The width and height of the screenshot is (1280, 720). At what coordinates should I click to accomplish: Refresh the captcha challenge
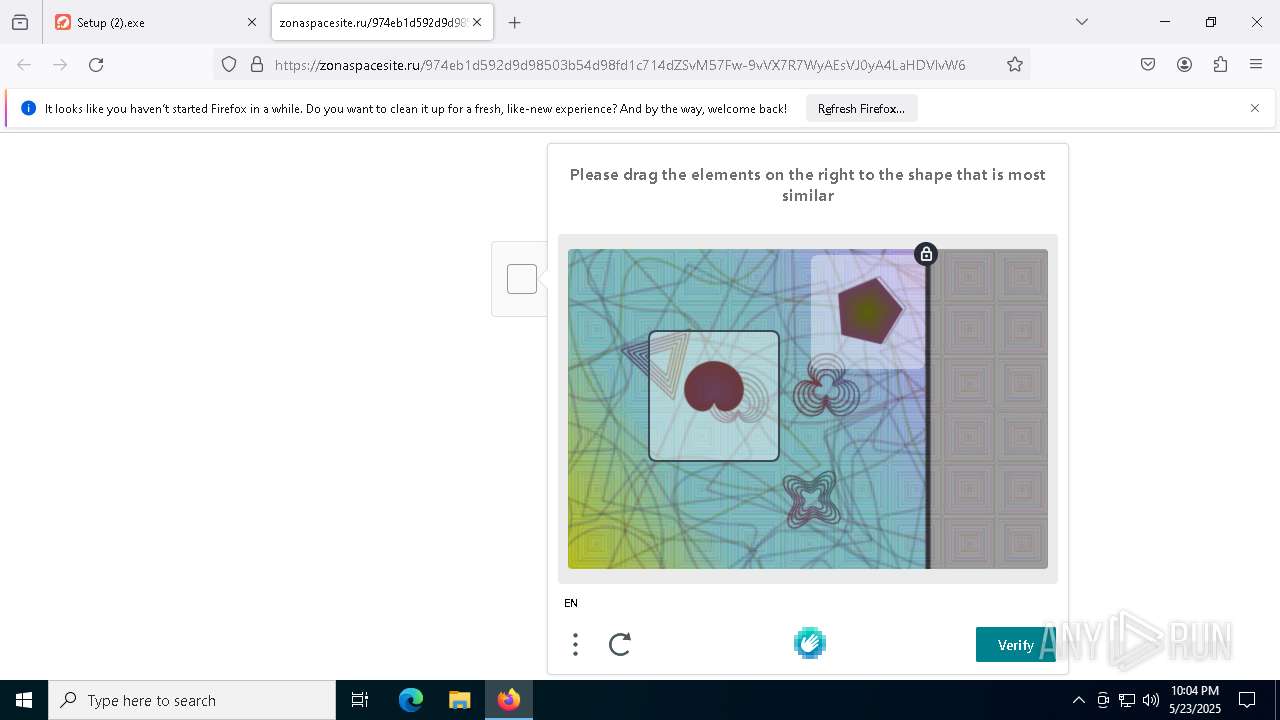click(x=620, y=644)
